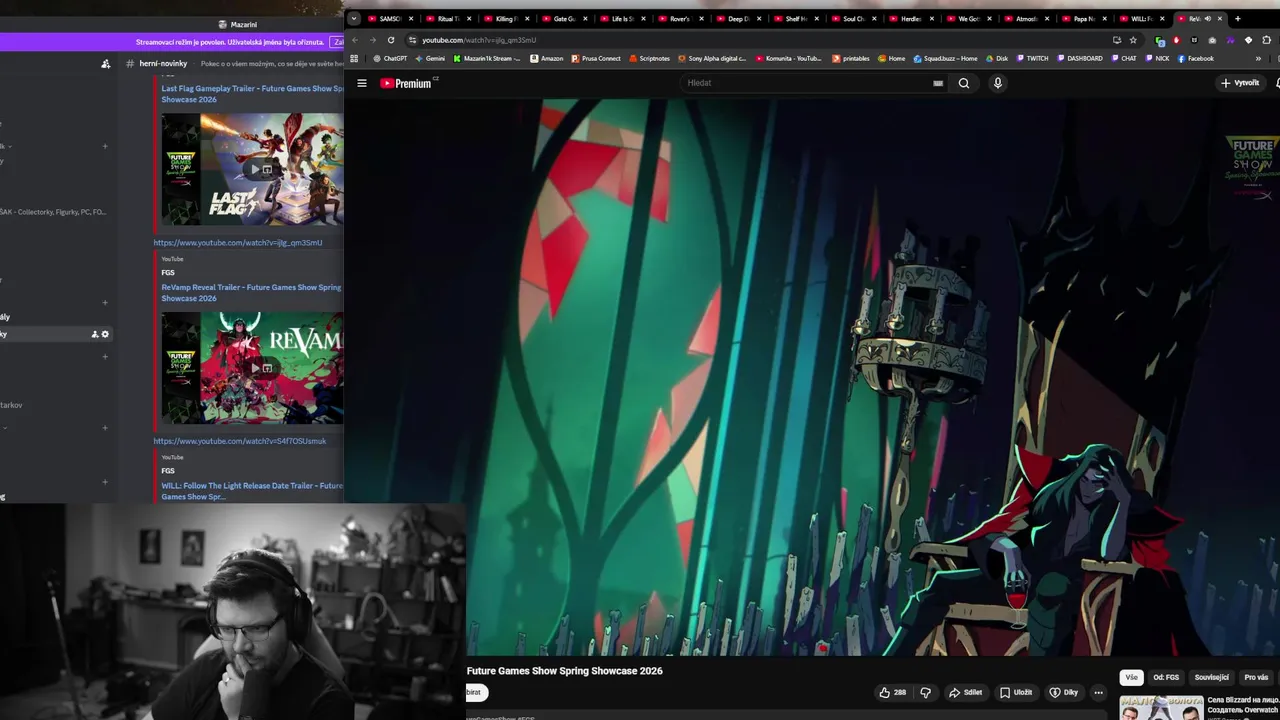Open Chrome apps grid icon in bookmarks bar
The width and height of the screenshot is (1280, 720).
pos(354,58)
